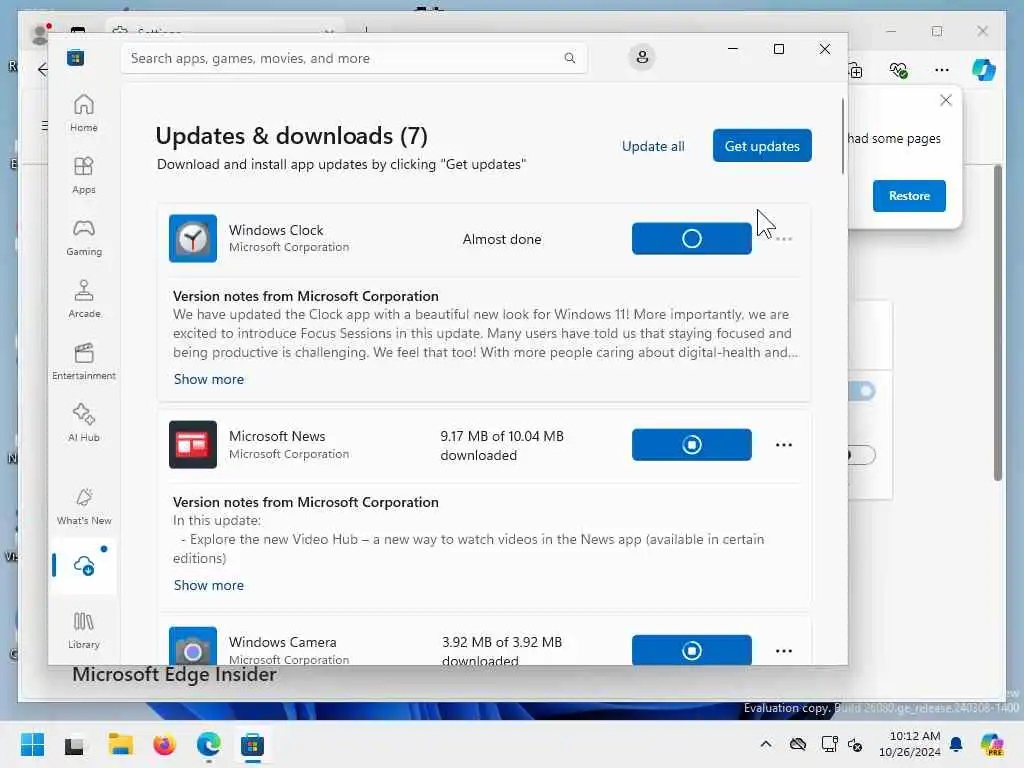
Task: Open Entertainment in the Store sidebar
Action: click(x=84, y=362)
